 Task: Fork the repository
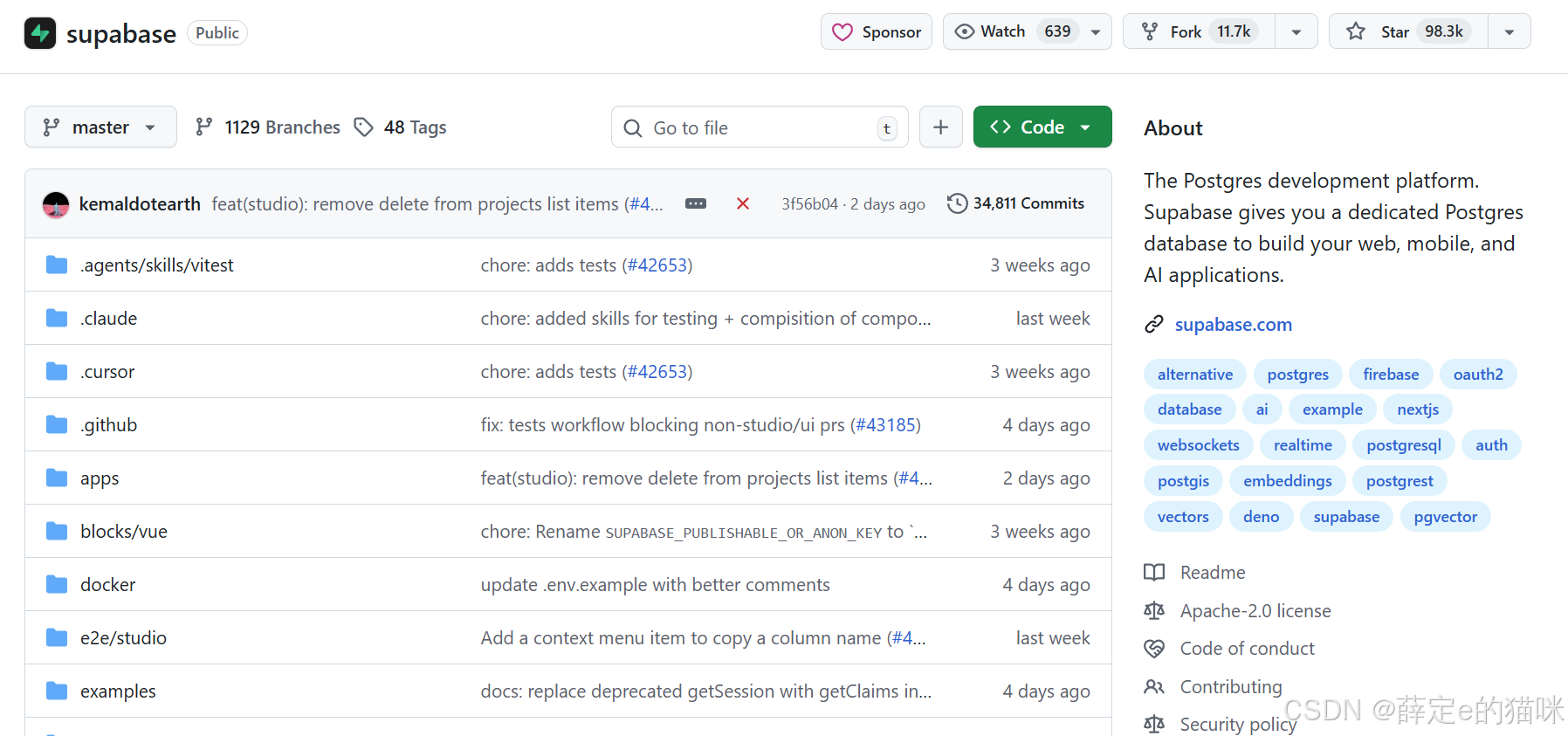tap(1199, 31)
